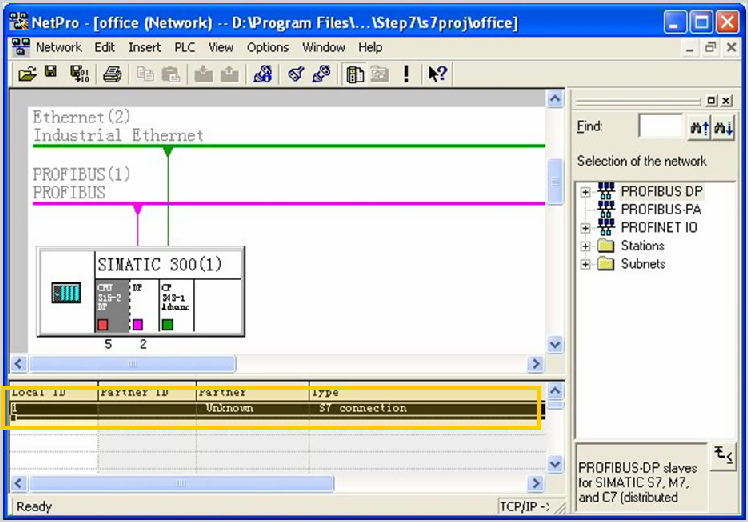Click the context help arrow icon
The image size is (748, 522).
pyautogui.click(x=437, y=74)
